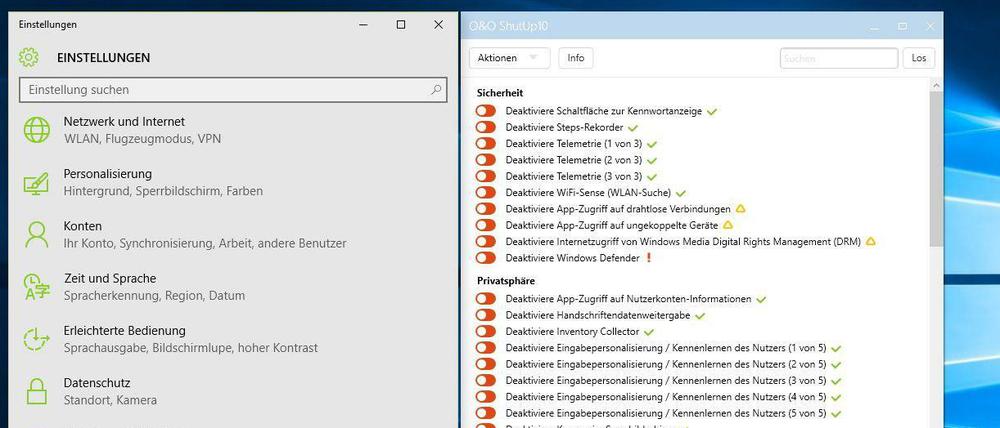This screenshot has width=1000, height=428.
Task: Click the yellow warning triangle beside ungekoppelte Geräte
Action: [728, 225]
